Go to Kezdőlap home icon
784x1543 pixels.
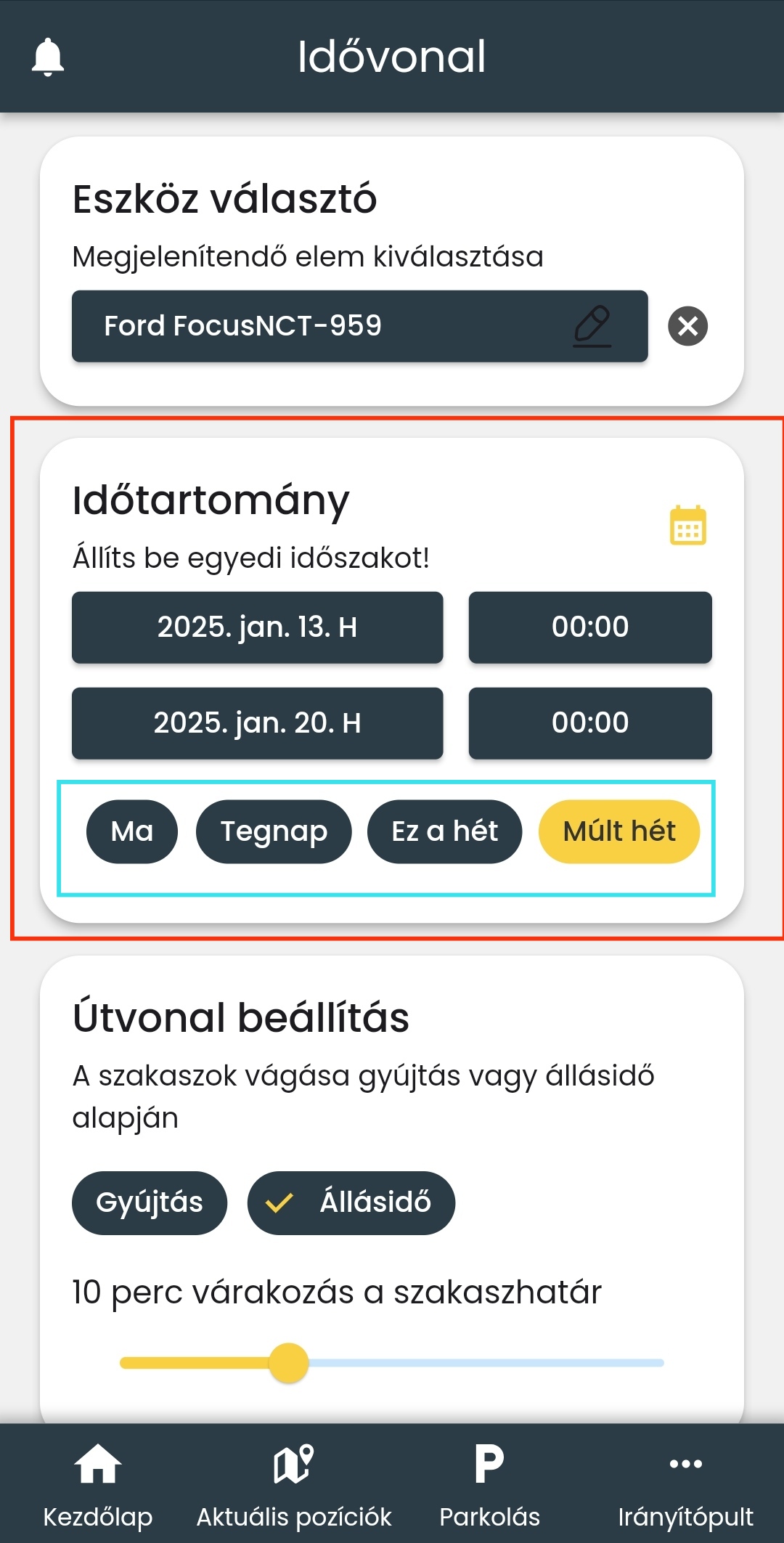pos(98,1464)
